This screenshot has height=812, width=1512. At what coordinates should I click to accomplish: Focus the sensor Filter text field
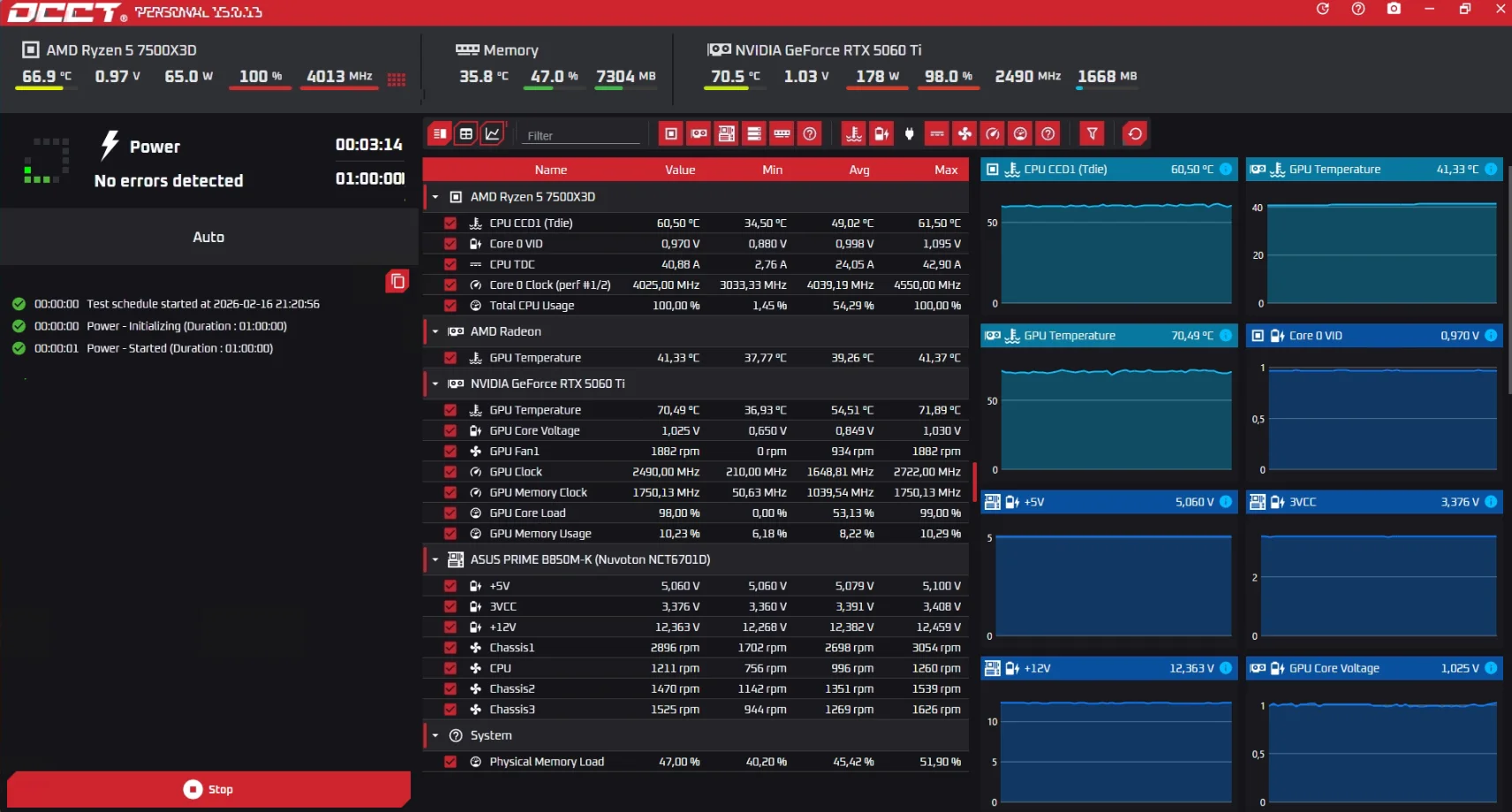(x=580, y=135)
